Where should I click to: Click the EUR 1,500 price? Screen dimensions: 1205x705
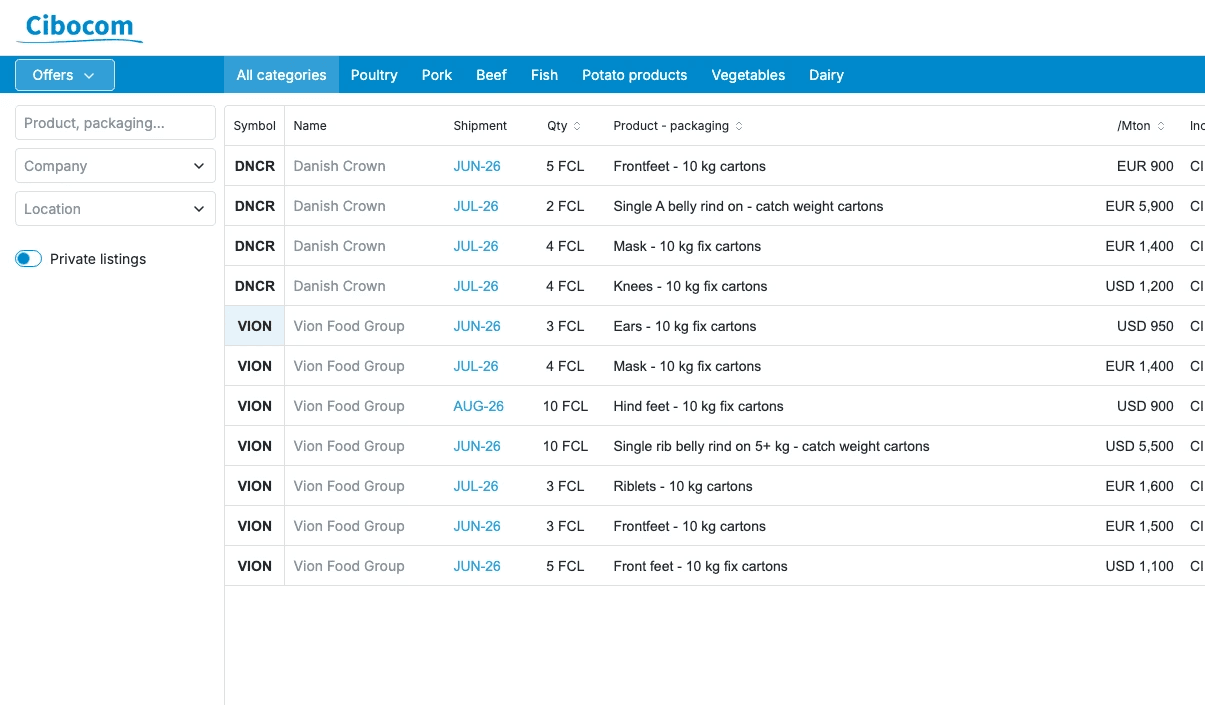(x=1139, y=526)
